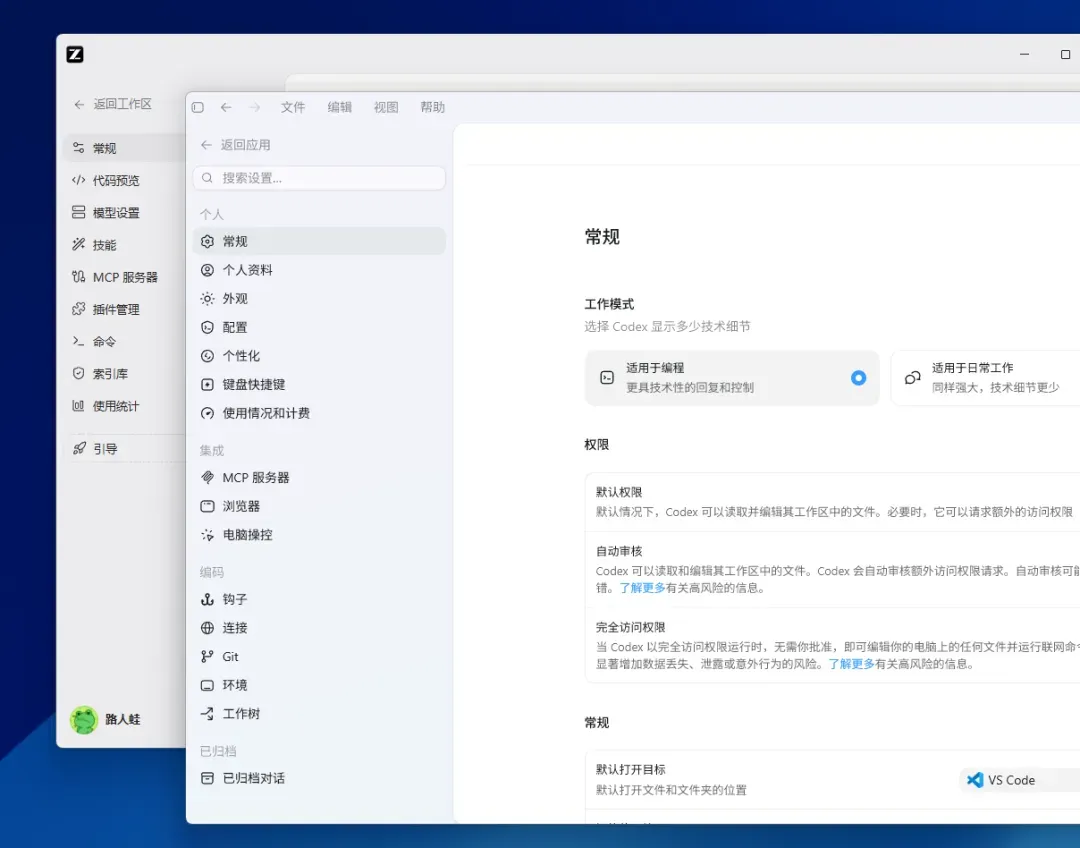Open 代码预览 in back window sidebar
The image size is (1080, 848).
click(116, 180)
